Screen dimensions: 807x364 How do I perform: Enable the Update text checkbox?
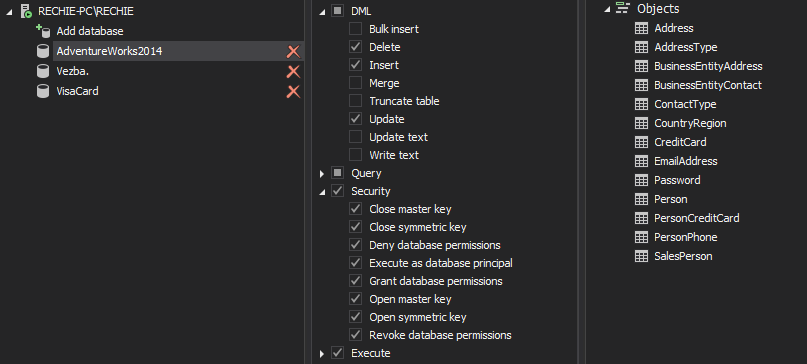(356, 137)
